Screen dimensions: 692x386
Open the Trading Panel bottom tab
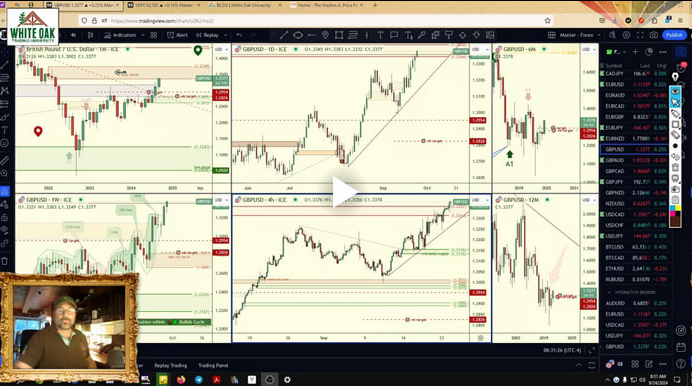[x=213, y=365]
